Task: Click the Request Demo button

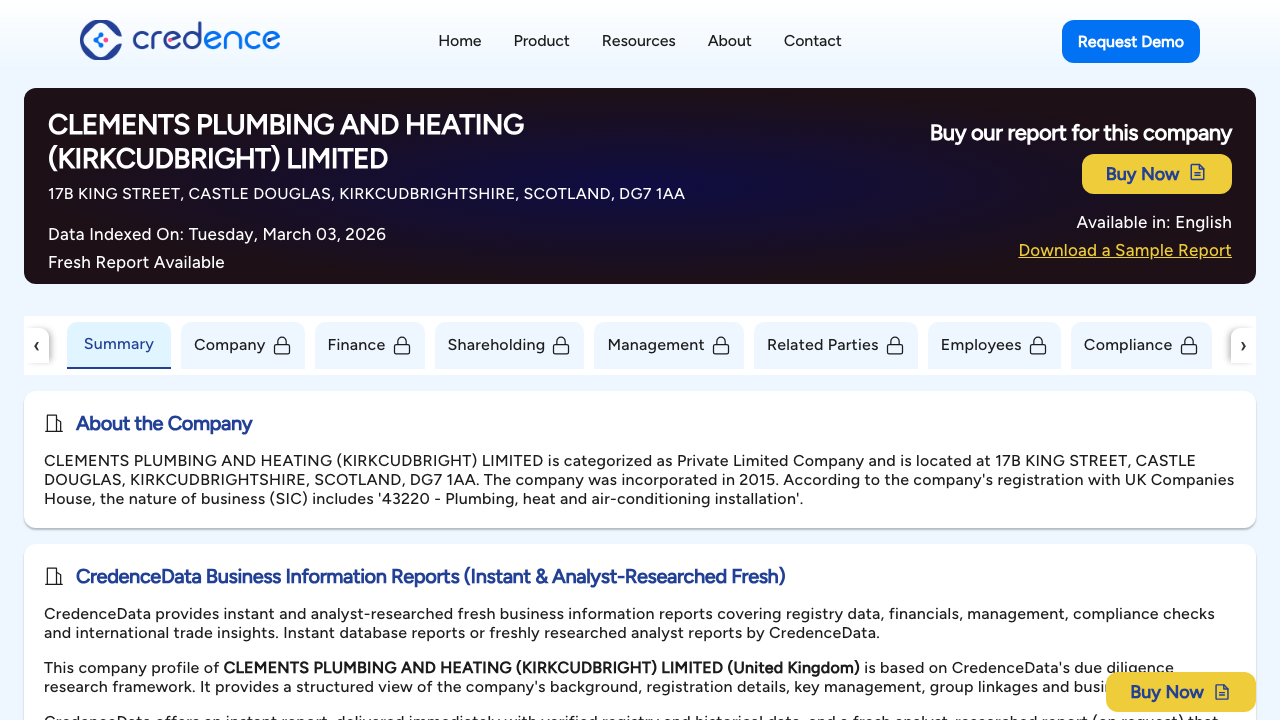Action: [1130, 41]
